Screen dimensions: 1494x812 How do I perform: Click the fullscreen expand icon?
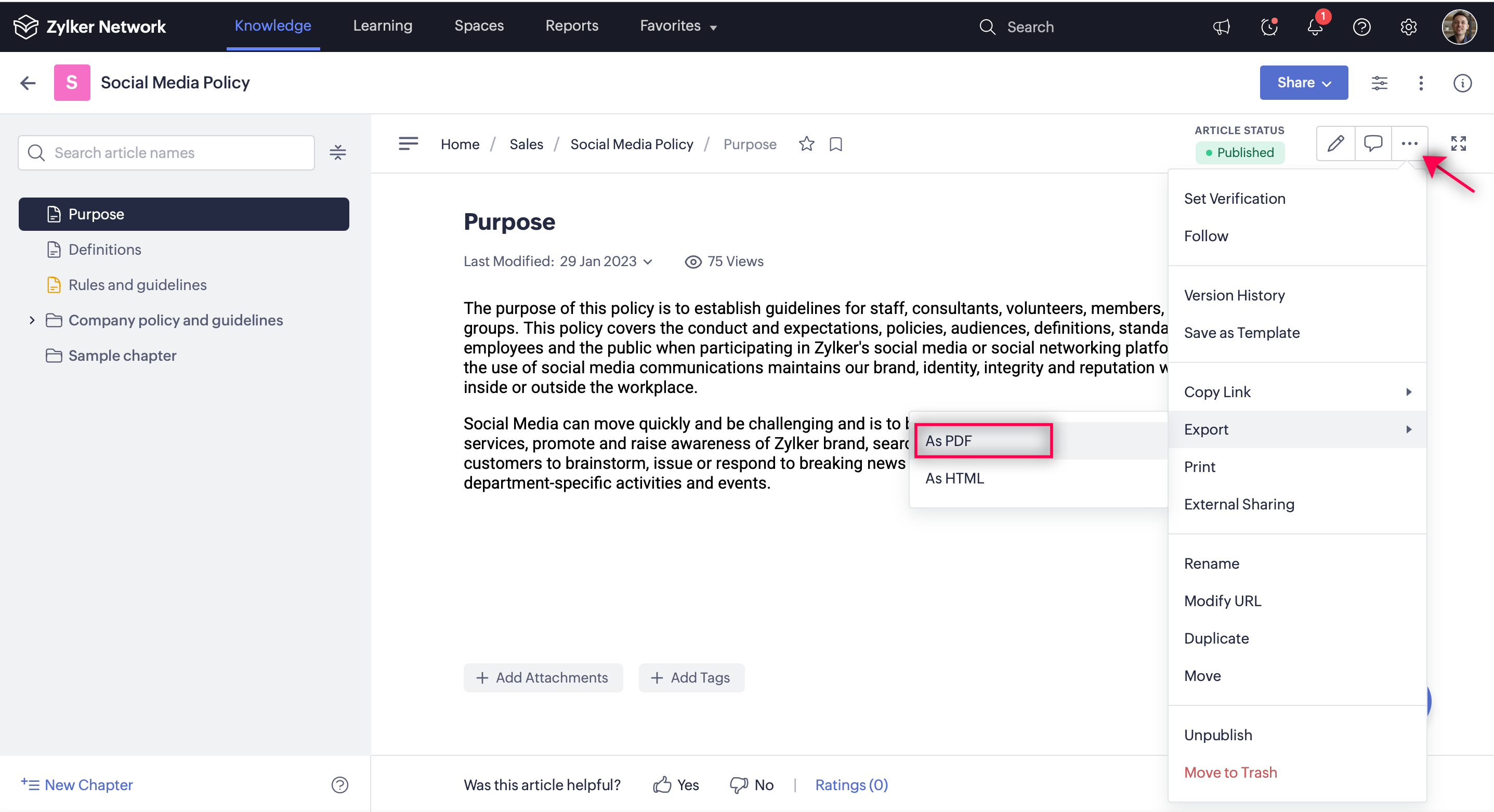1458,143
